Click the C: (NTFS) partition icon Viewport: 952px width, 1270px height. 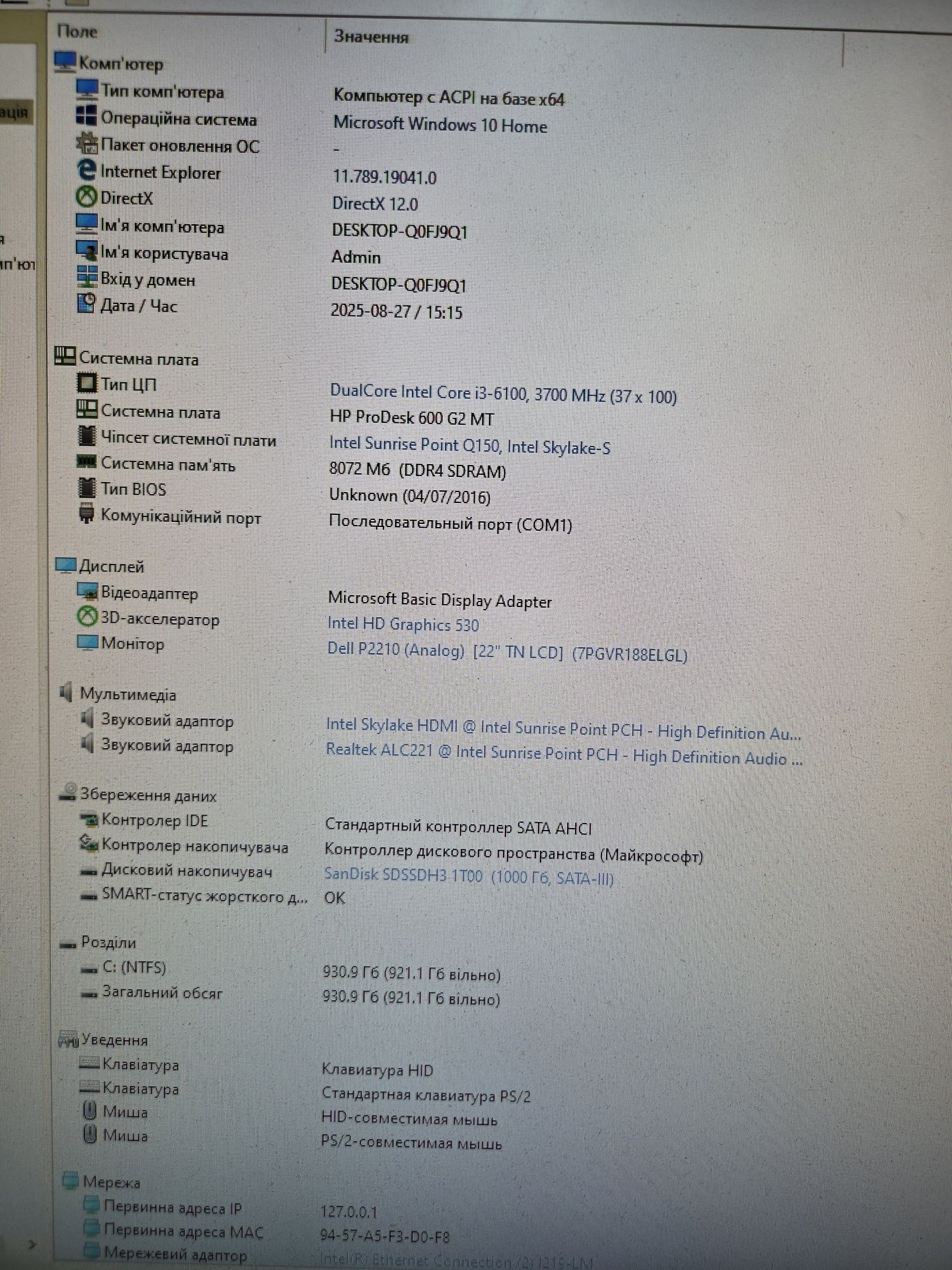point(89,969)
